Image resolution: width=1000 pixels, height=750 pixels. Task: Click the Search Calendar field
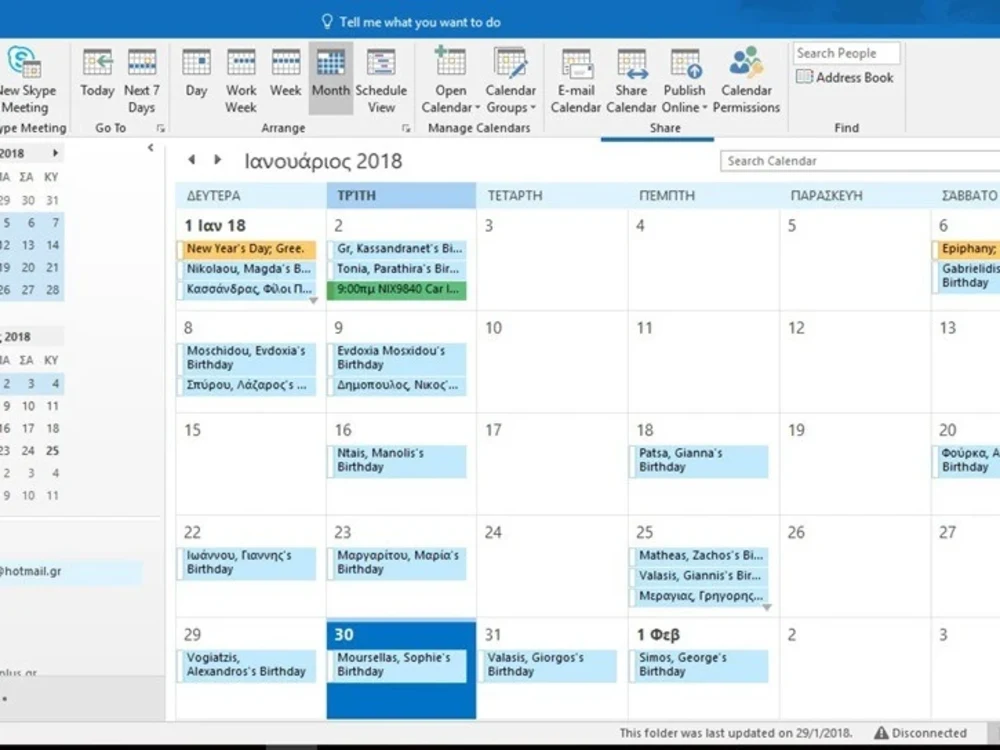click(860, 161)
